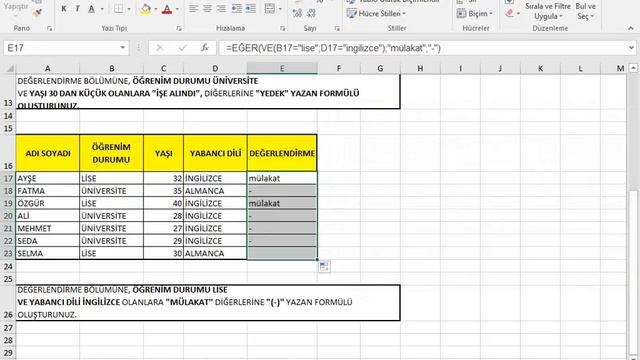Click the Name Box showing E17
Image resolution: width=640 pixels, height=360 pixels.
pos(61,48)
